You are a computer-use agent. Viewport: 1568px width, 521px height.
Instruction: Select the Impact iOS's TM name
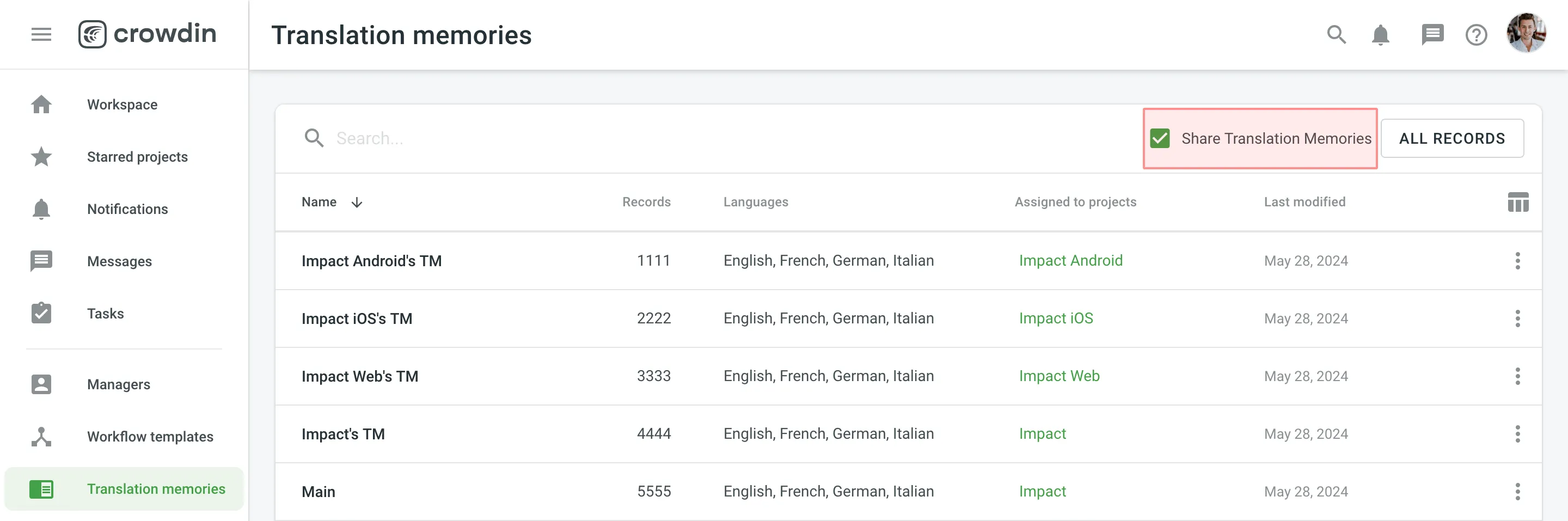357,318
